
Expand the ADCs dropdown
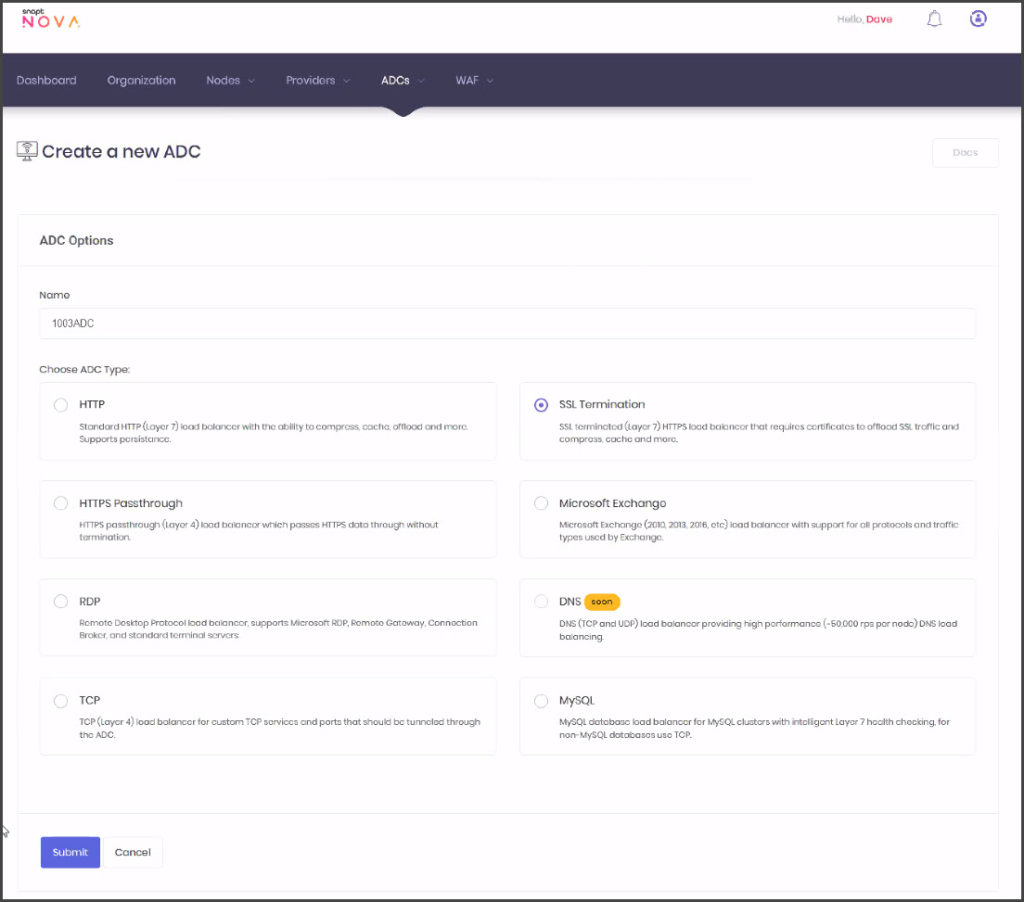point(401,80)
